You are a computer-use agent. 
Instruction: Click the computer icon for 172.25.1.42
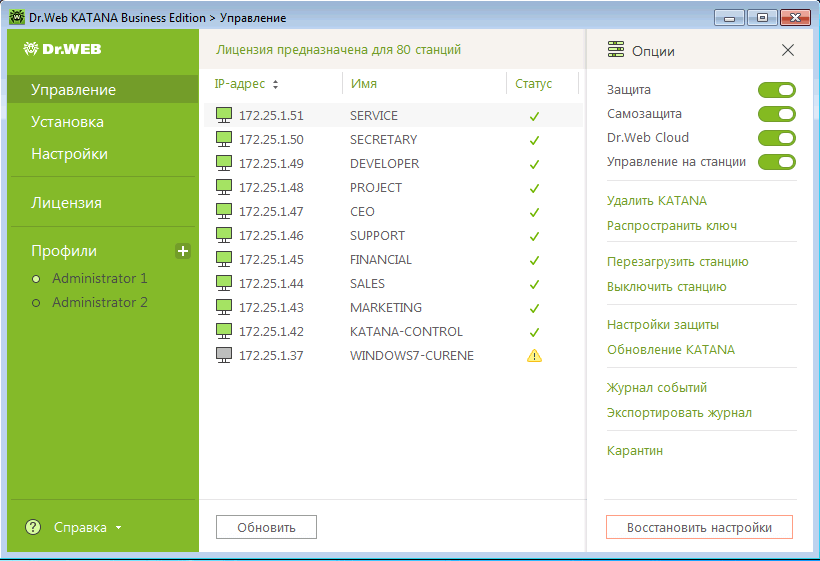[224, 331]
